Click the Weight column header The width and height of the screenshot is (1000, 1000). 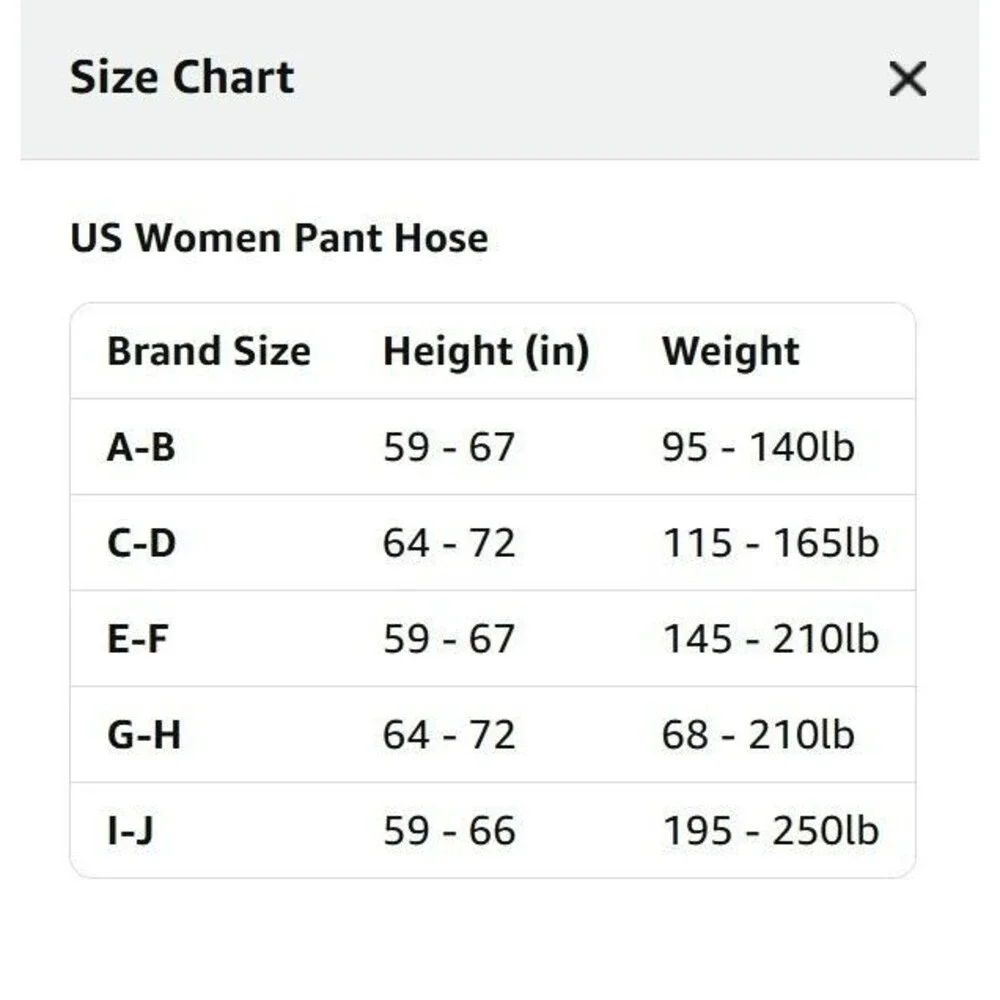point(730,352)
